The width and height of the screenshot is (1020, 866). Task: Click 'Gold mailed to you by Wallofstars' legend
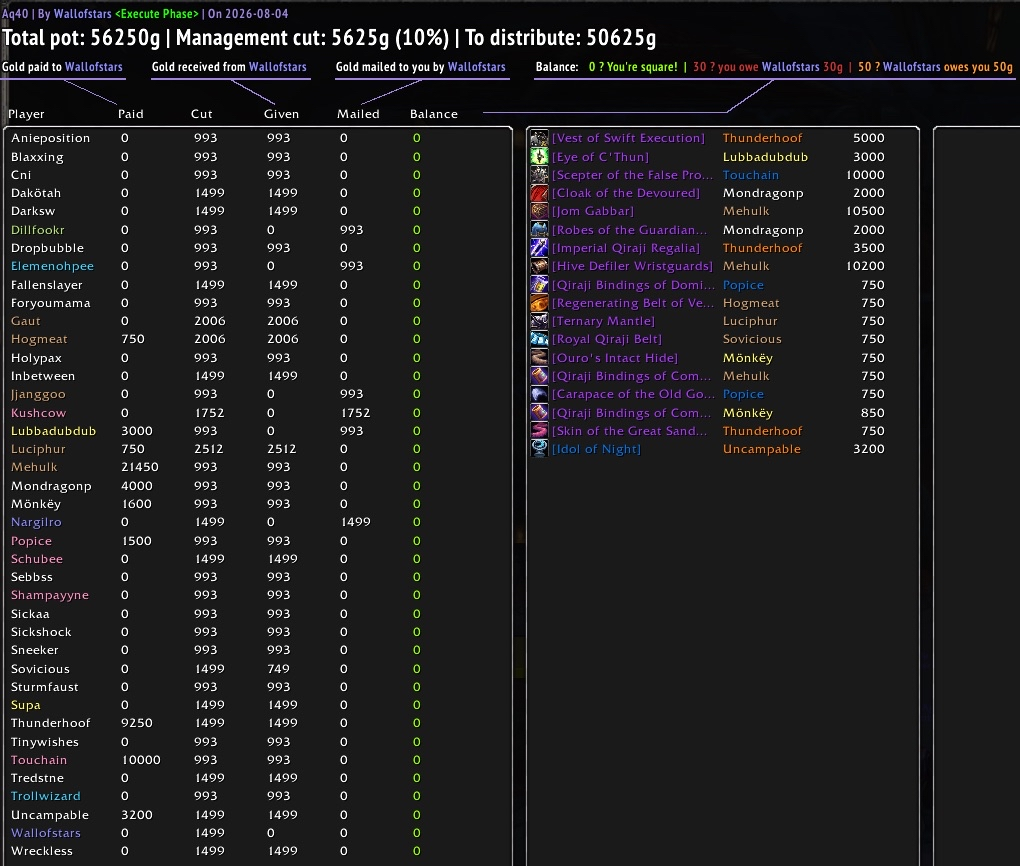(421, 67)
